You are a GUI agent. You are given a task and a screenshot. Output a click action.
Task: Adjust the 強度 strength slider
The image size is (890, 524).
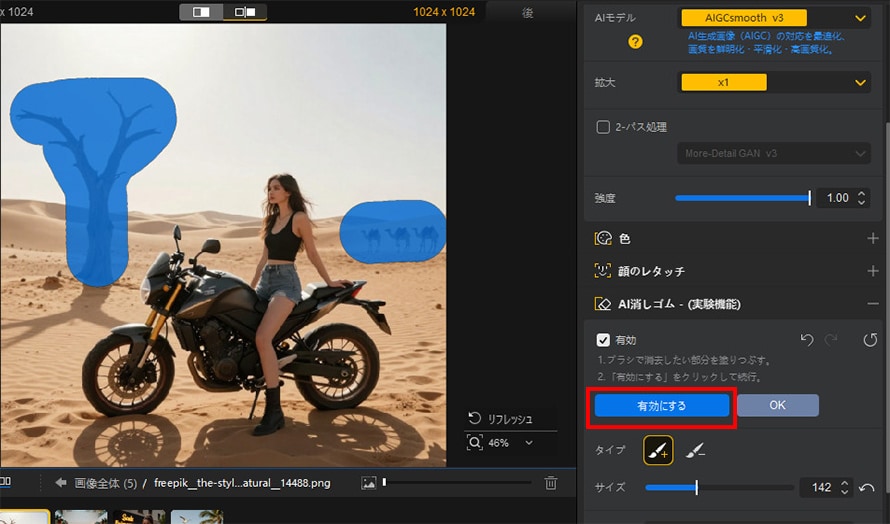[x=742, y=198]
